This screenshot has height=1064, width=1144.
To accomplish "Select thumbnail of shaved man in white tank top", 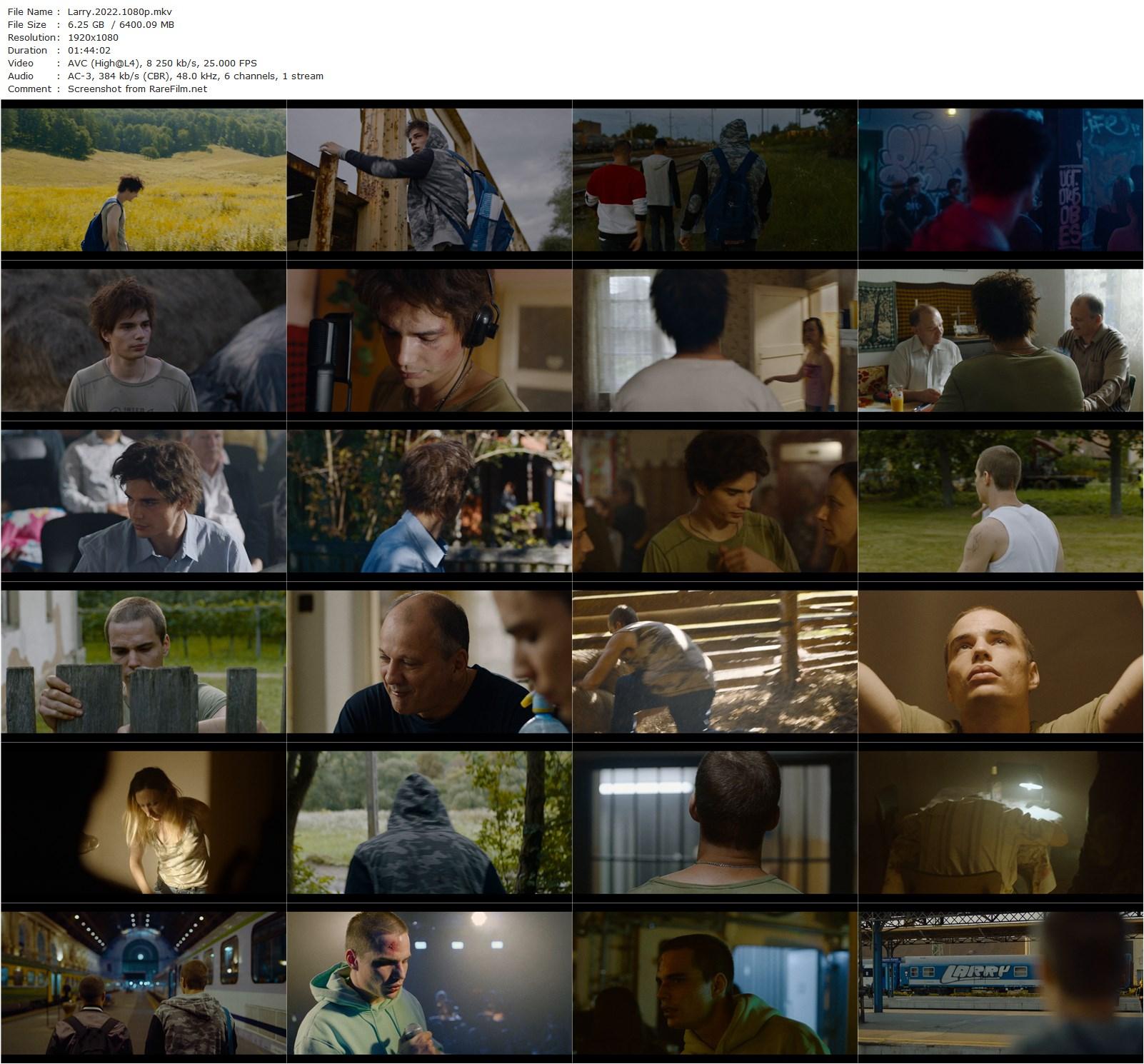I will [1000, 501].
